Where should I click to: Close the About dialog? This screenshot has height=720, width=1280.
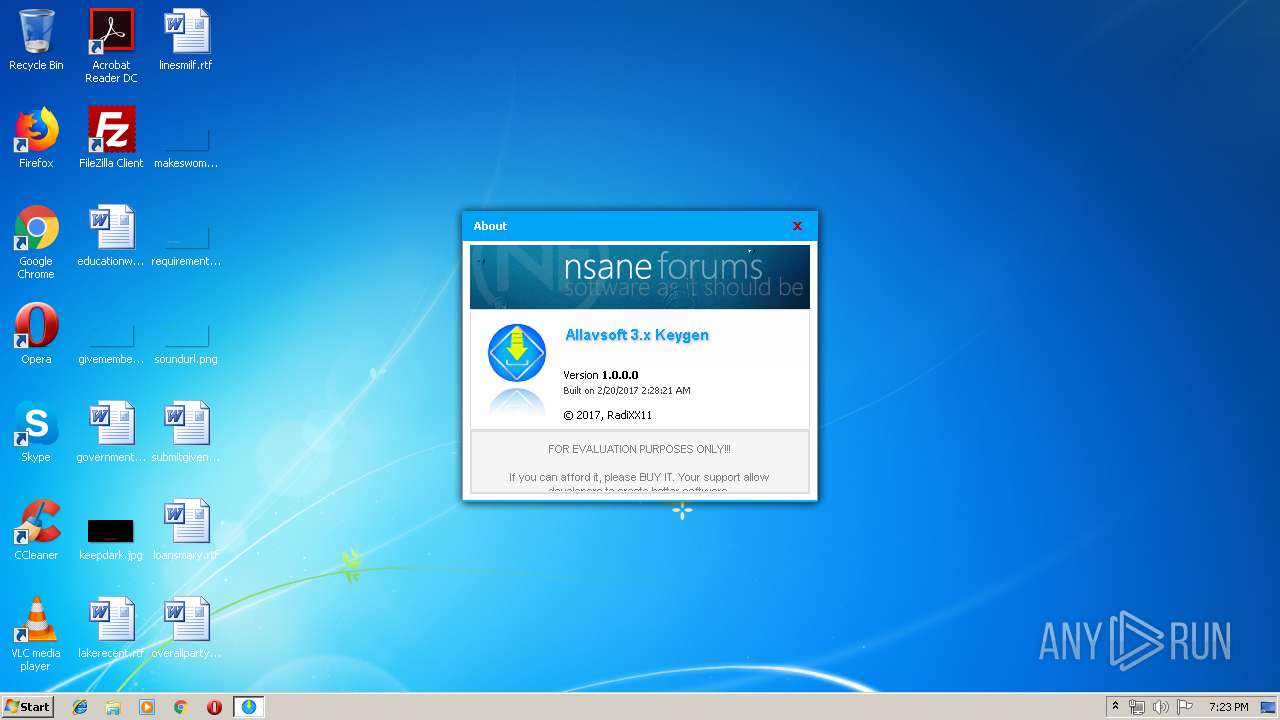(x=797, y=226)
